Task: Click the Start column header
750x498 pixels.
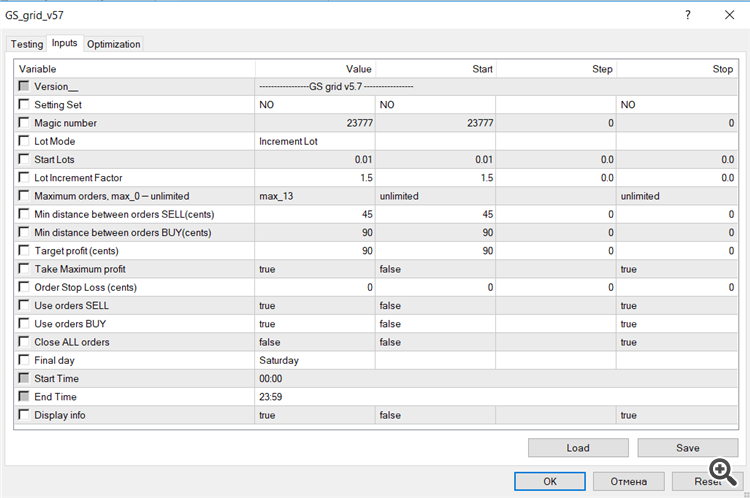Action: [x=436, y=69]
